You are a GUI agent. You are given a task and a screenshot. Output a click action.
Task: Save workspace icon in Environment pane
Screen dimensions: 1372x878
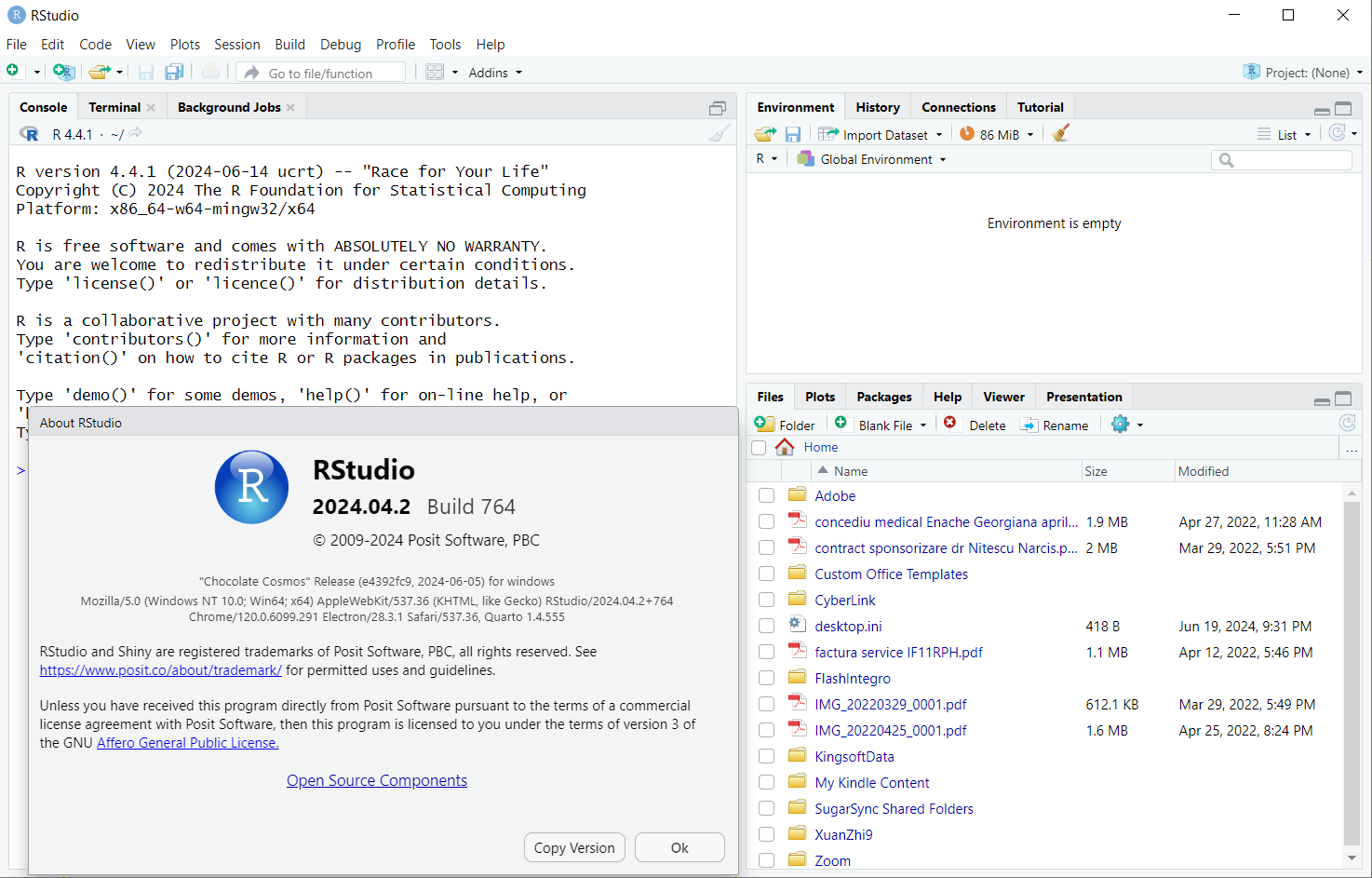(793, 134)
